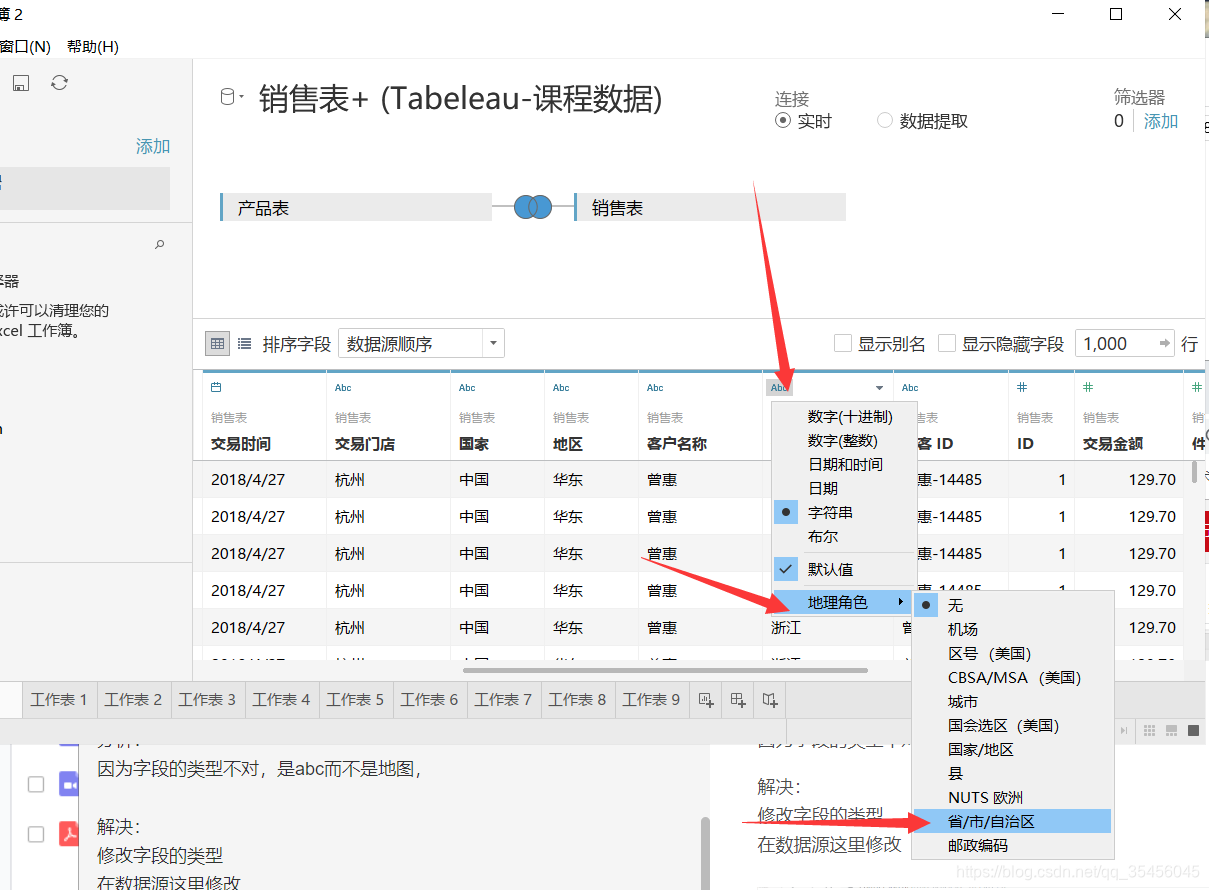The width and height of the screenshot is (1209, 890).
Task: Enable the 显示别名 checkbox
Action: [x=842, y=344]
